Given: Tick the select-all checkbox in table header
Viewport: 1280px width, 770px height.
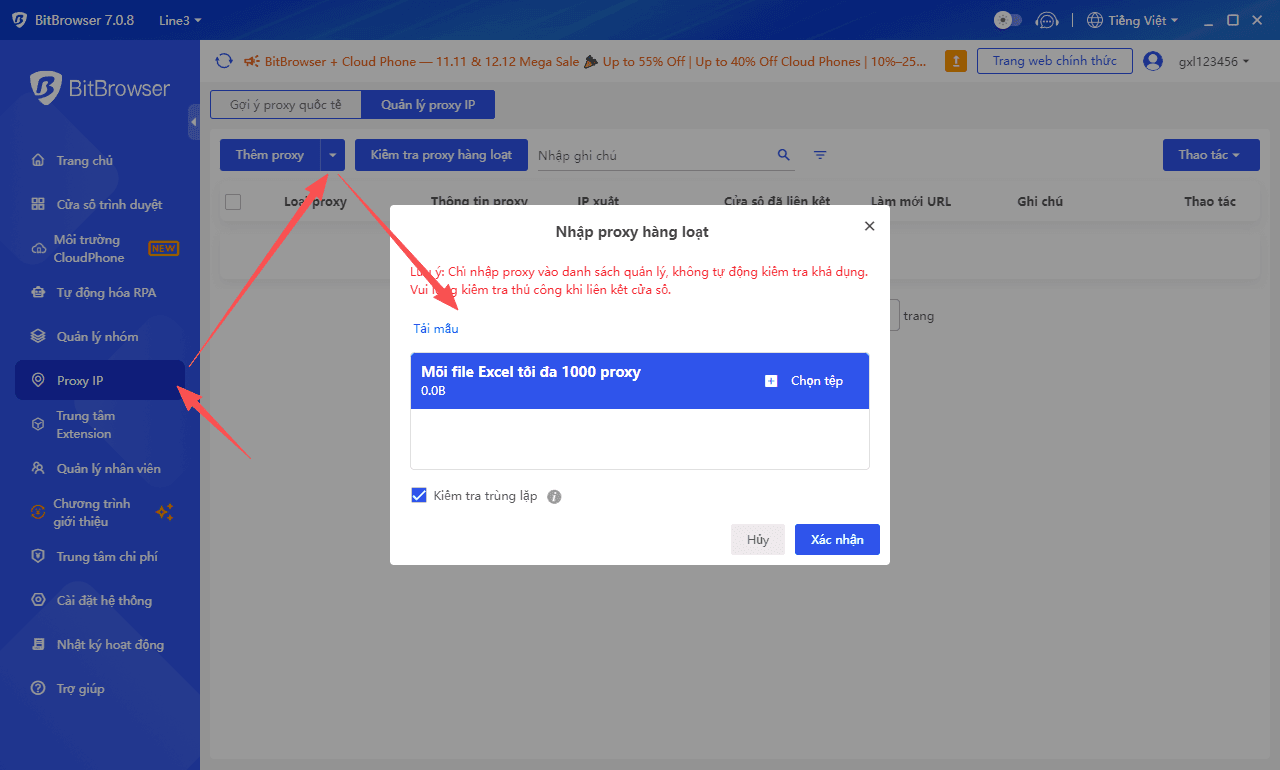Looking at the screenshot, I should [233, 202].
